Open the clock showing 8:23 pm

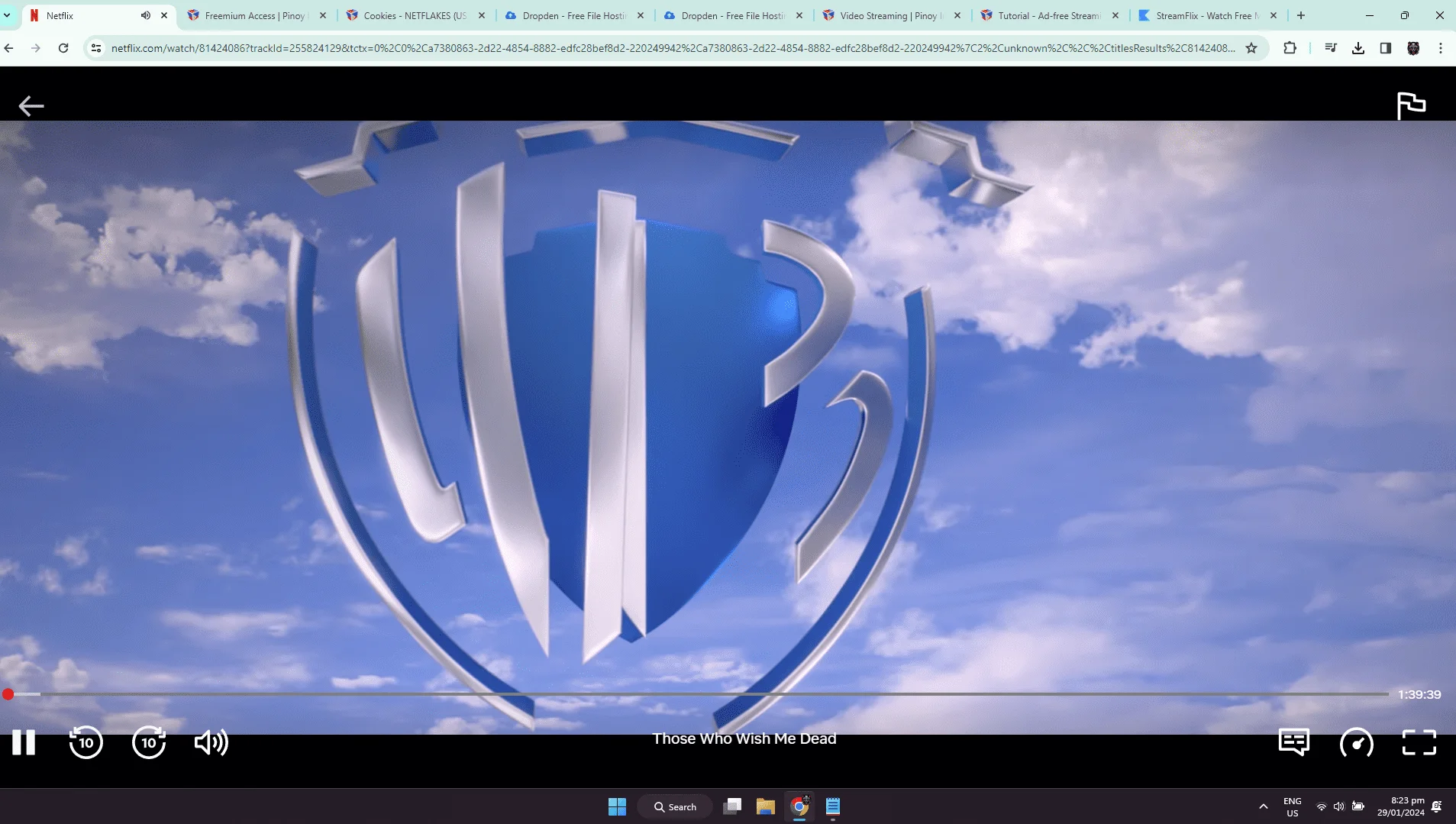[x=1400, y=806]
